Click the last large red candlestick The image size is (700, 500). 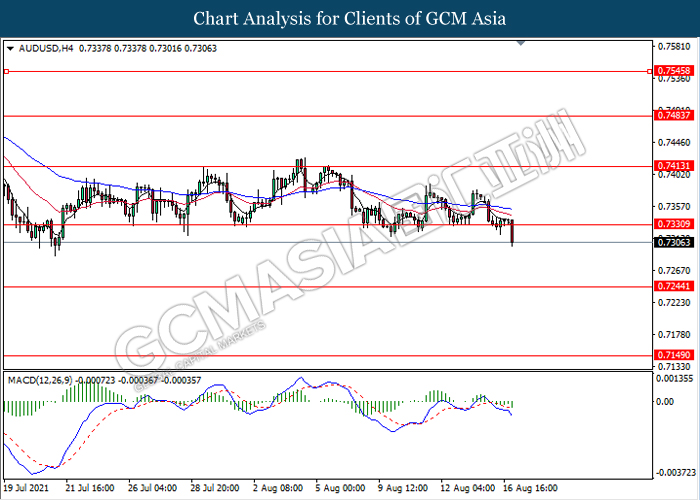(x=513, y=234)
